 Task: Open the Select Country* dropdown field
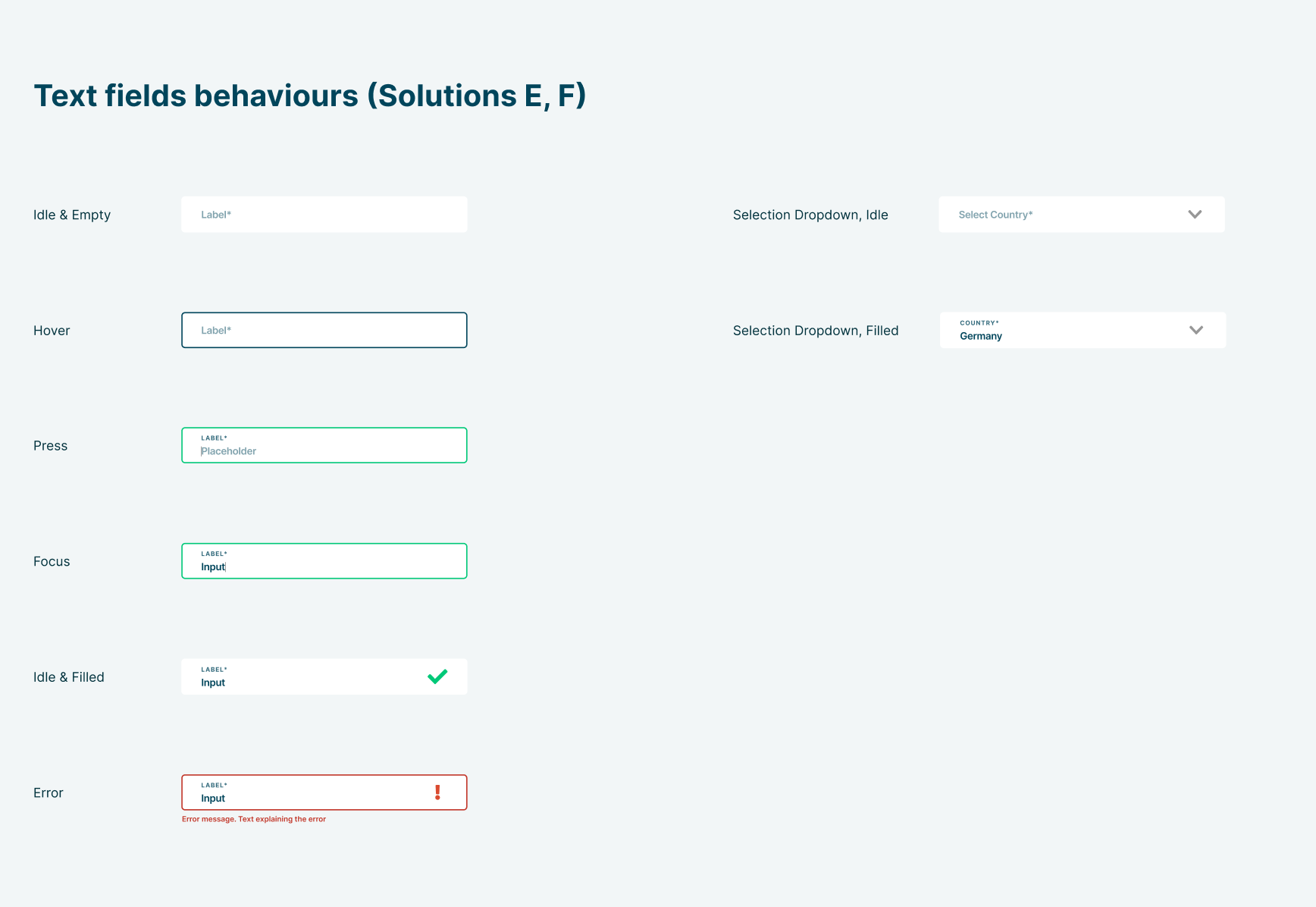point(1061,215)
